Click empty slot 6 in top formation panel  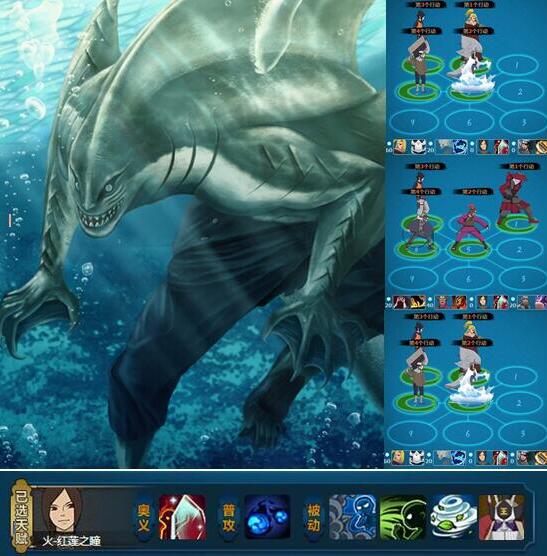pos(469,122)
